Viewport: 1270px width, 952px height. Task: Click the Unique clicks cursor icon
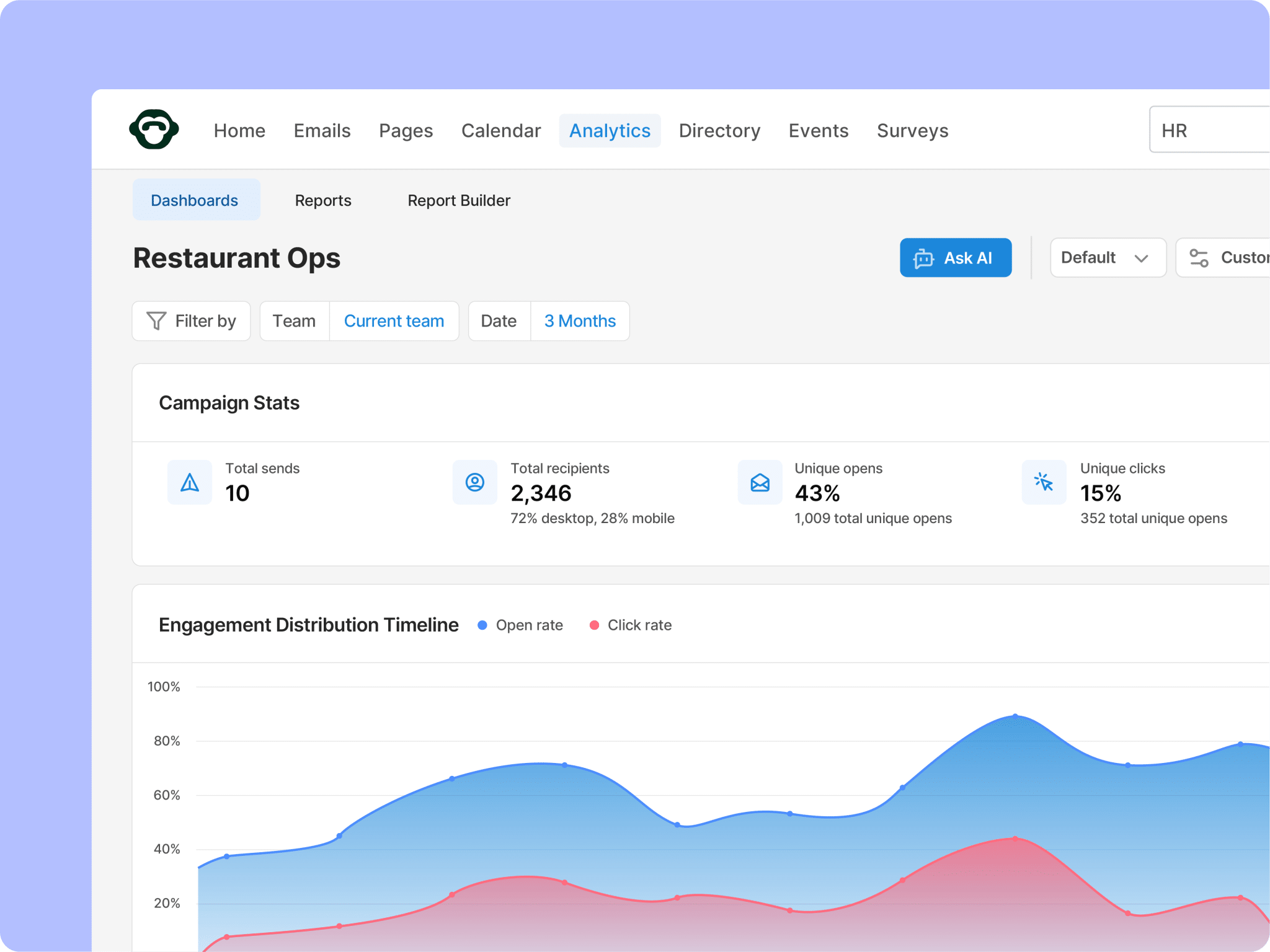1044,482
